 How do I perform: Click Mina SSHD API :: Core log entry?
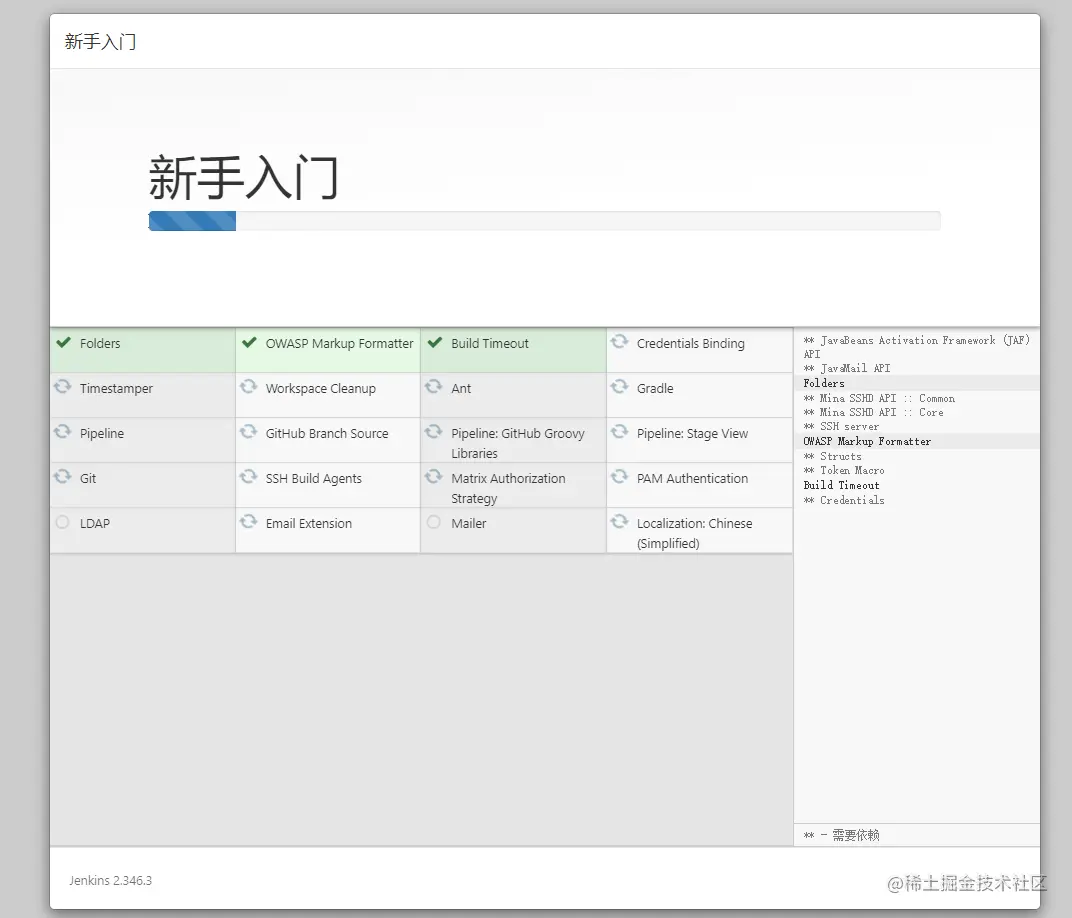(x=874, y=413)
